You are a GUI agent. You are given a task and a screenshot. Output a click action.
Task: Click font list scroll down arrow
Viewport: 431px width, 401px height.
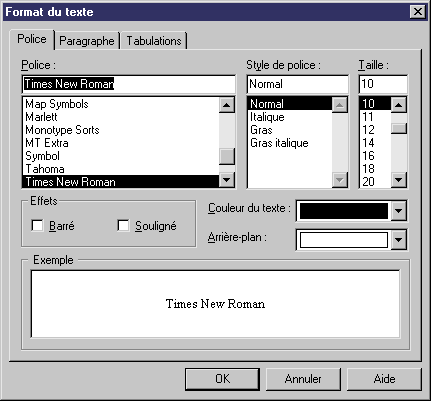pos(227,180)
